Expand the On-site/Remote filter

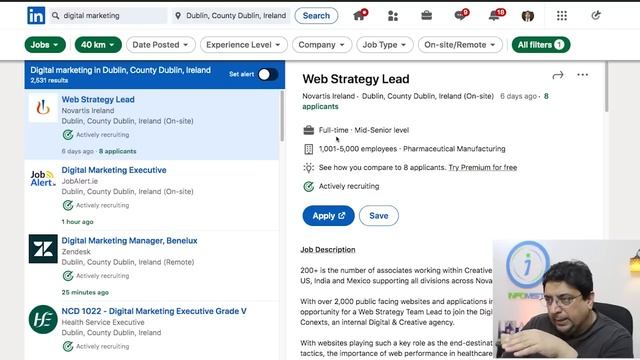point(460,45)
